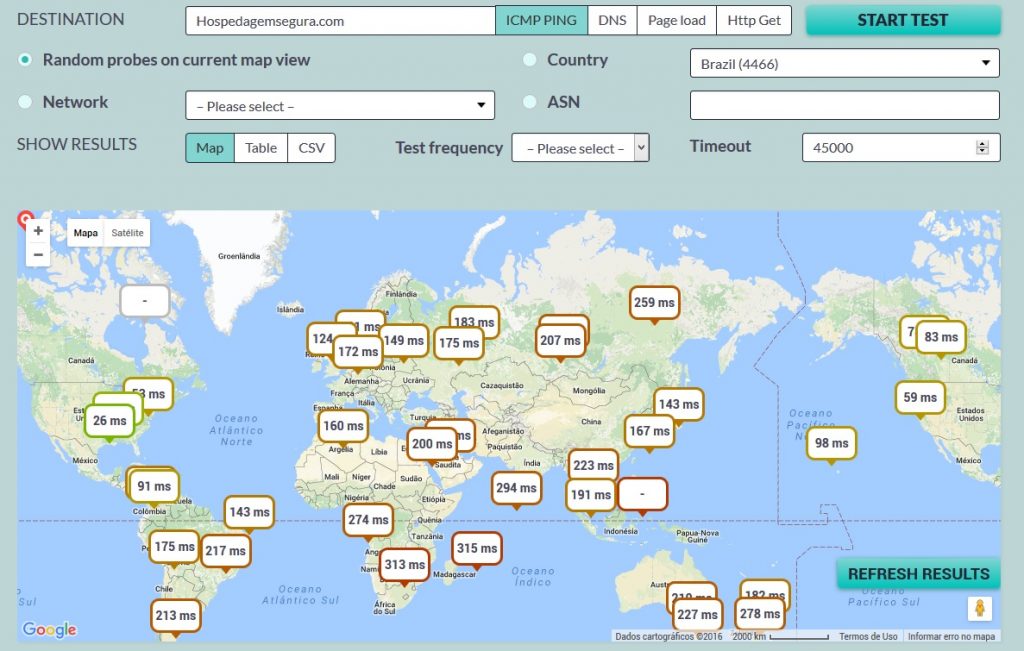Switch to the DNS test tab
Image resolution: width=1024 pixels, height=651 pixels.
(x=612, y=20)
